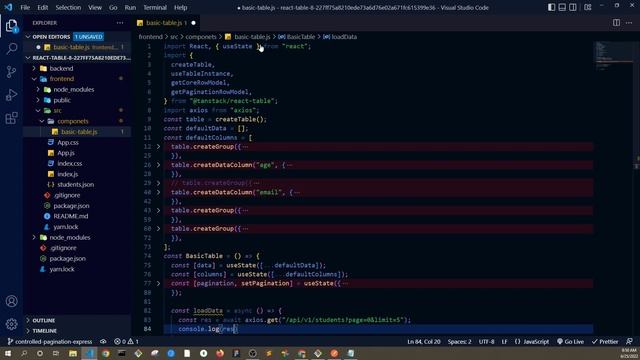640x360 pixels.
Task: Unfold createDataColumn age block at line 26
Action: click(158, 165)
